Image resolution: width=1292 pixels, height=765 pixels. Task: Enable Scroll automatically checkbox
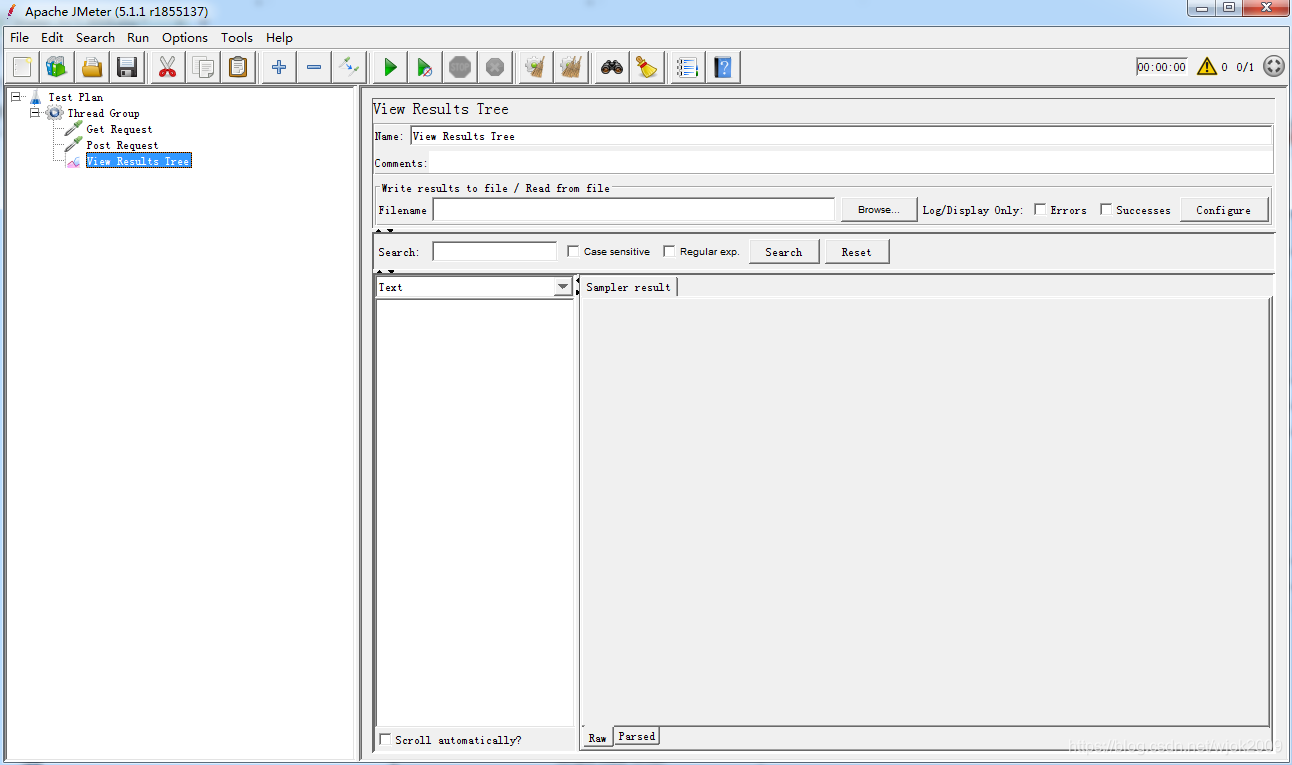386,739
